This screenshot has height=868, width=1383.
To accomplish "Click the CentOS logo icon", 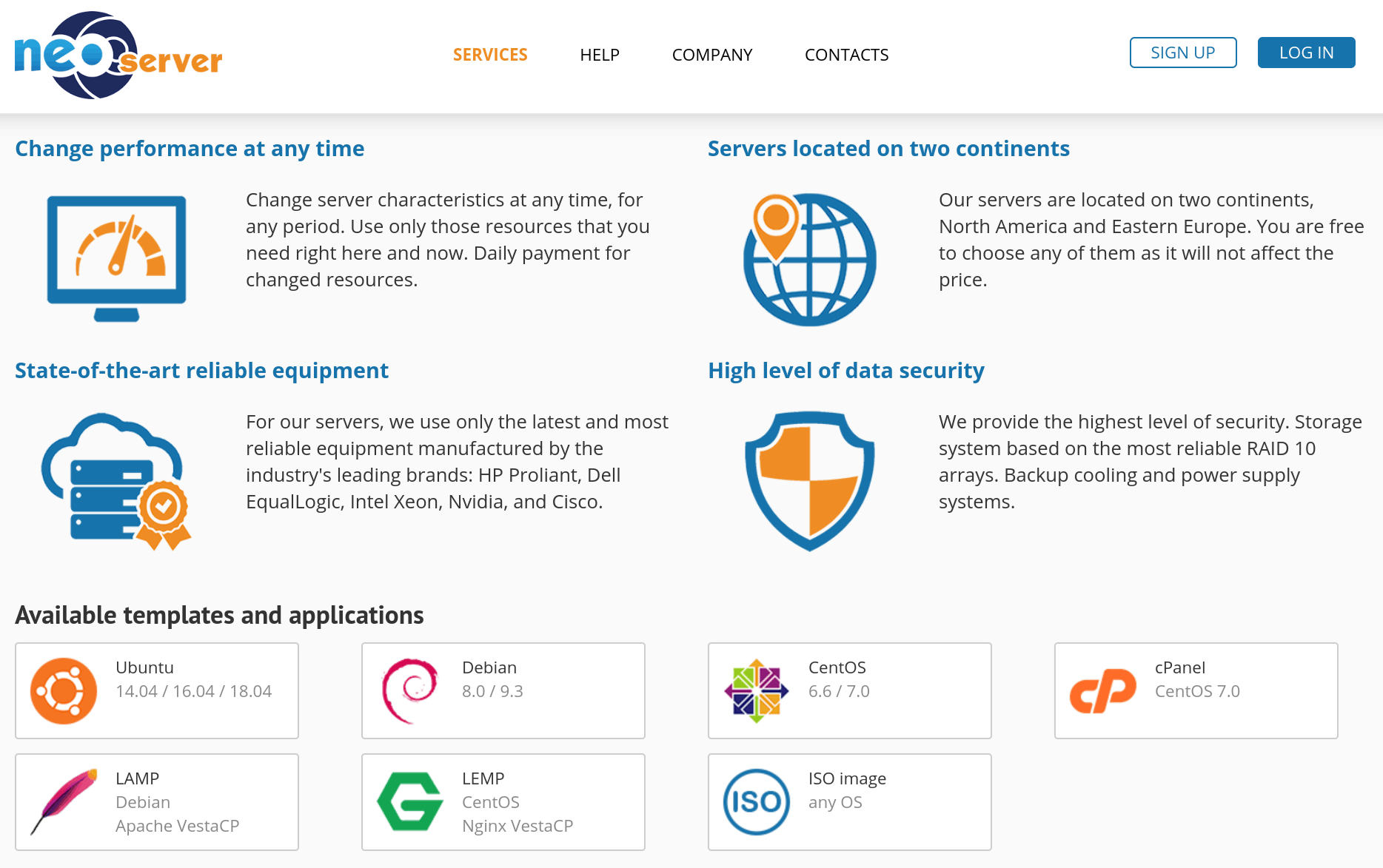I will tap(757, 690).
